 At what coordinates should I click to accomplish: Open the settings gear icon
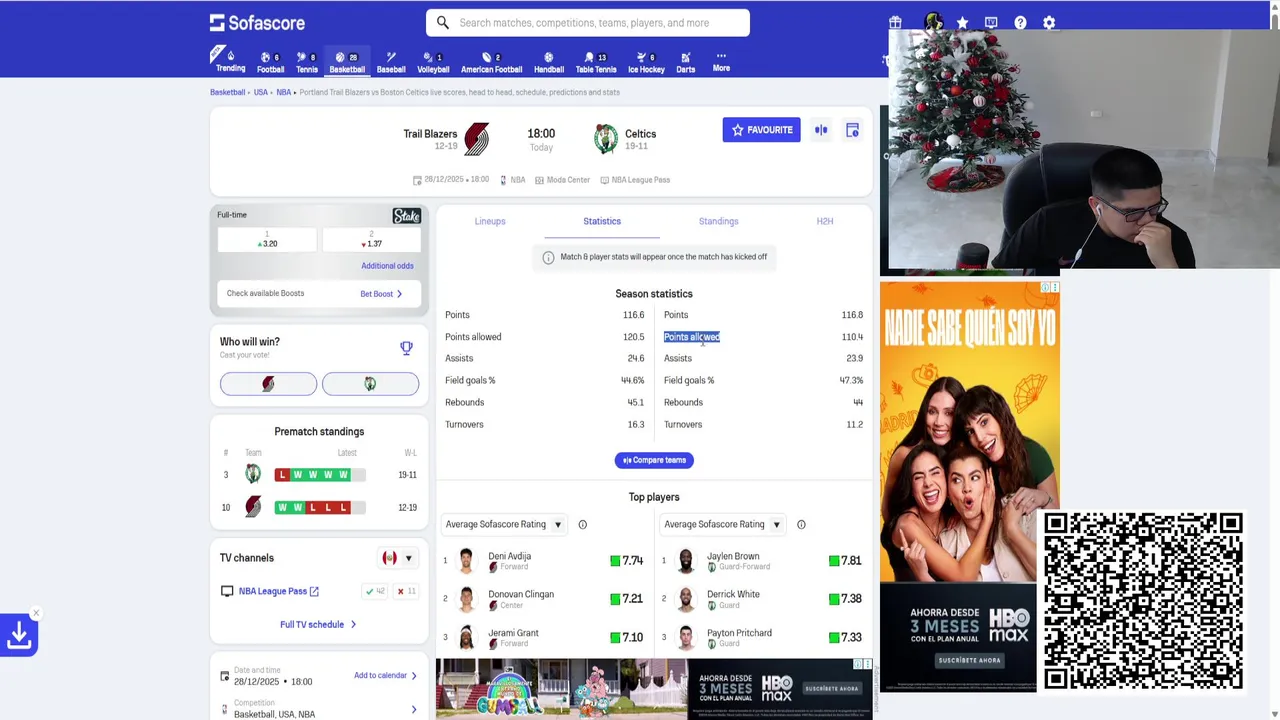pos(1049,22)
